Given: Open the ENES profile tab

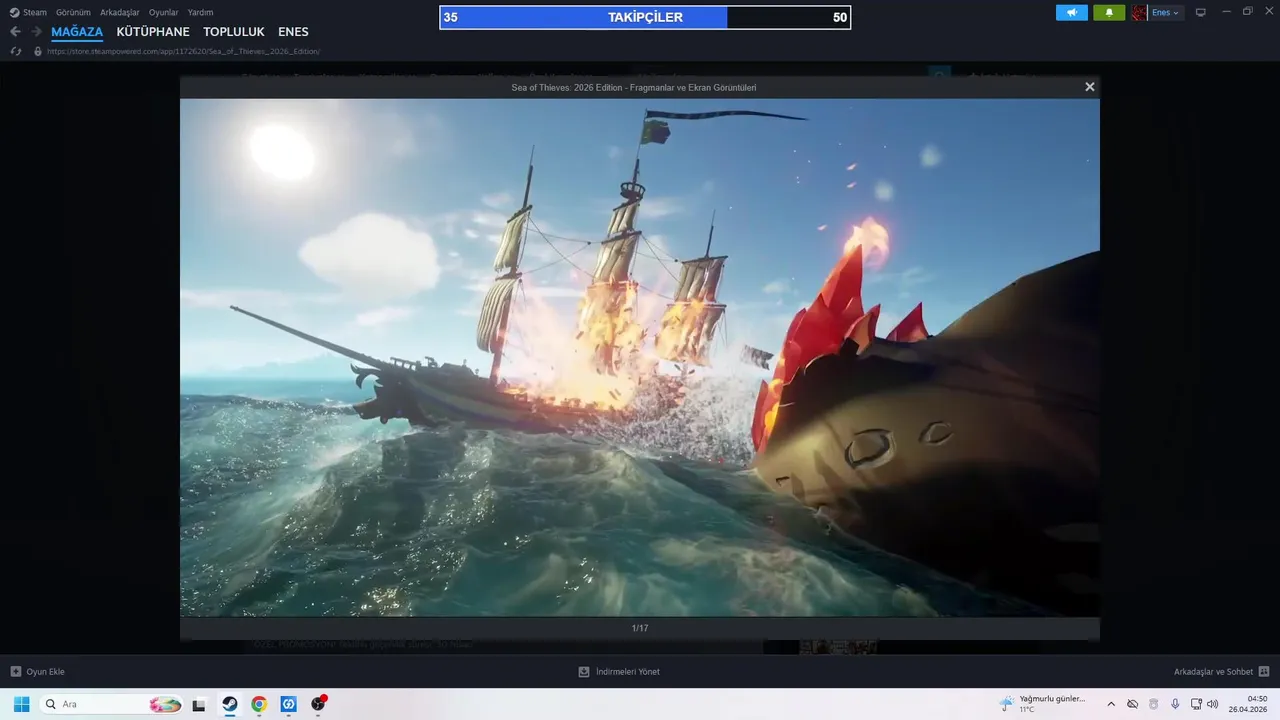Looking at the screenshot, I should click(293, 32).
